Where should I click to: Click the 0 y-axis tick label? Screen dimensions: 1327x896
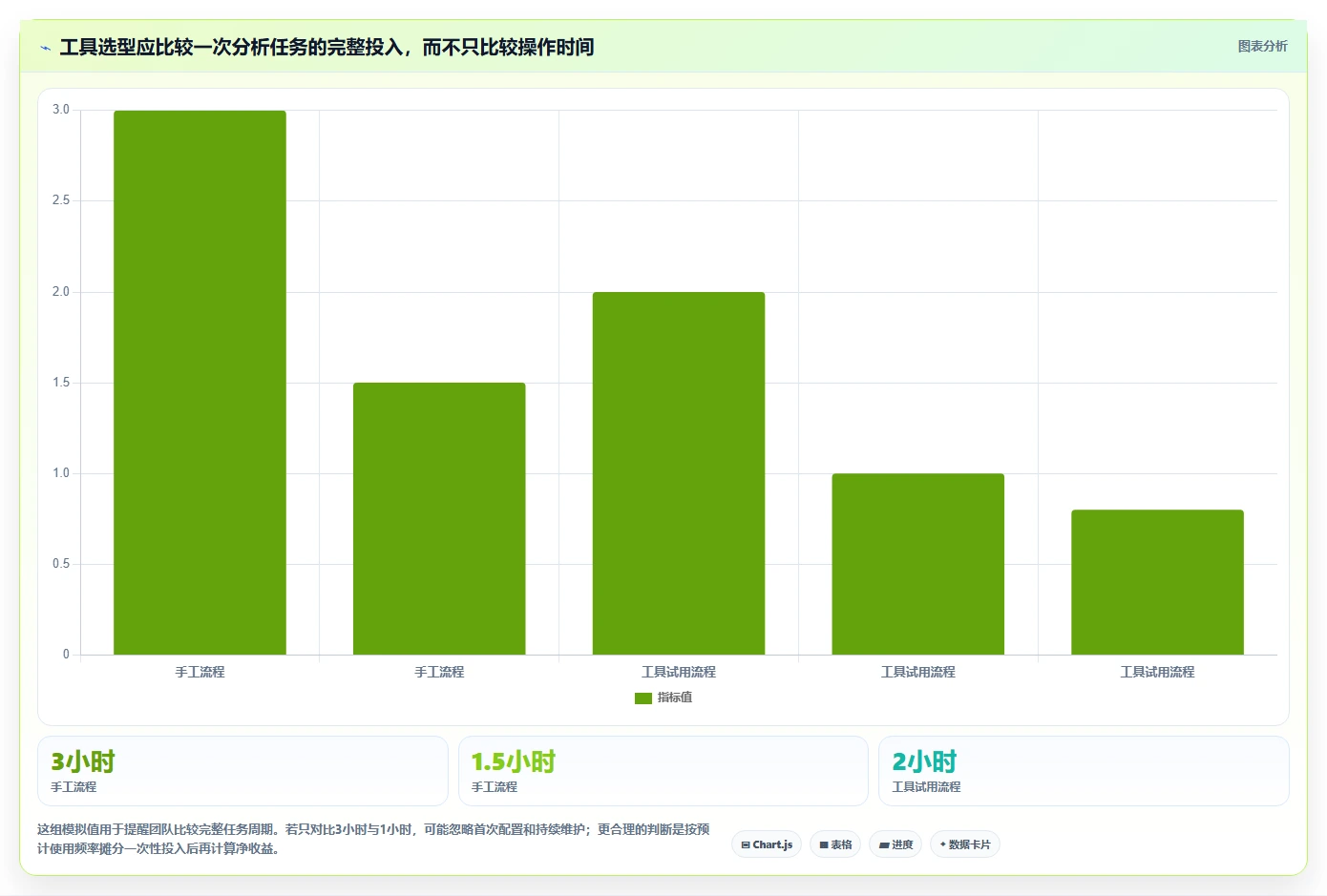(x=66, y=655)
